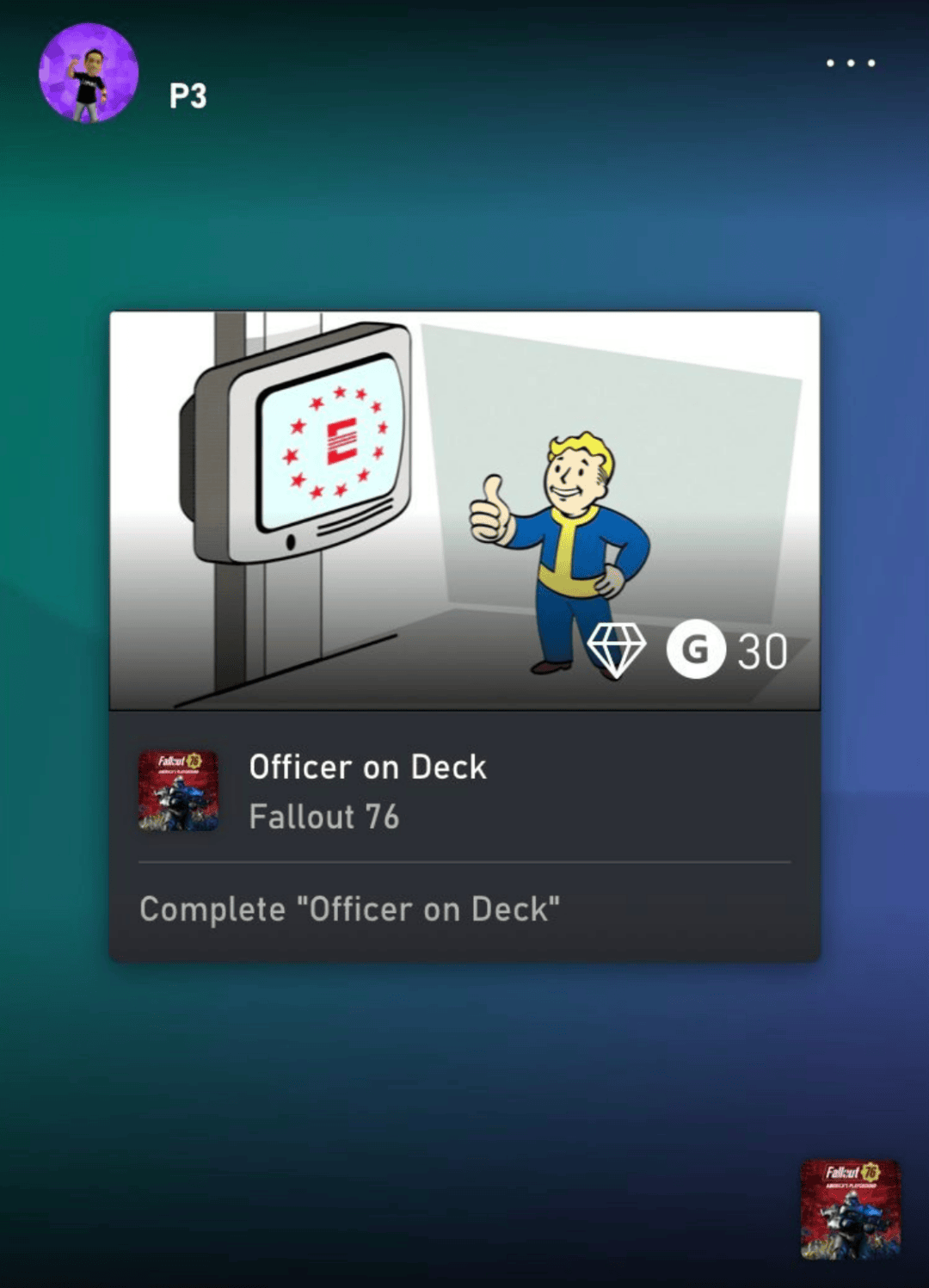View the Vault Boy achievement artwork
Screen dimensions: 929x1288
[464, 511]
